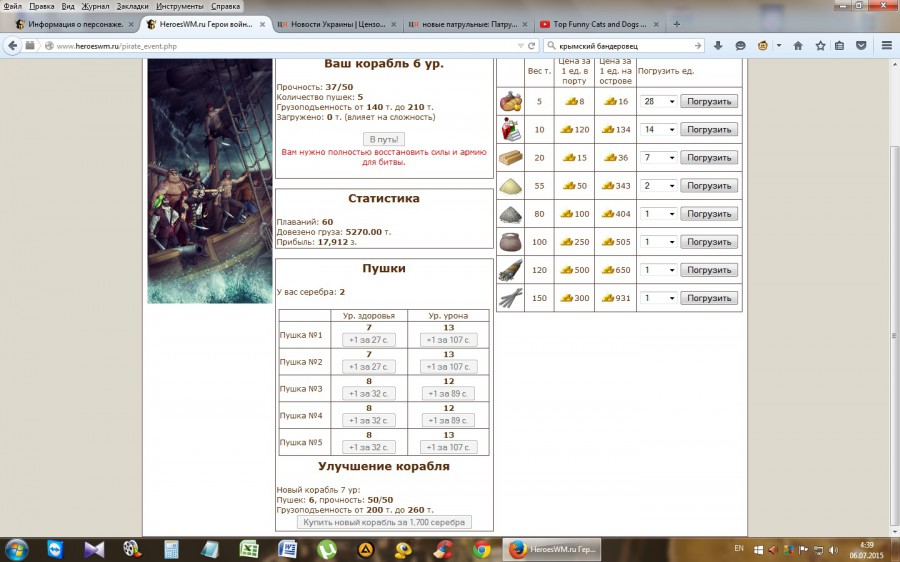
Task: Open quantity dropdown in 150 t row
Action: (x=658, y=298)
